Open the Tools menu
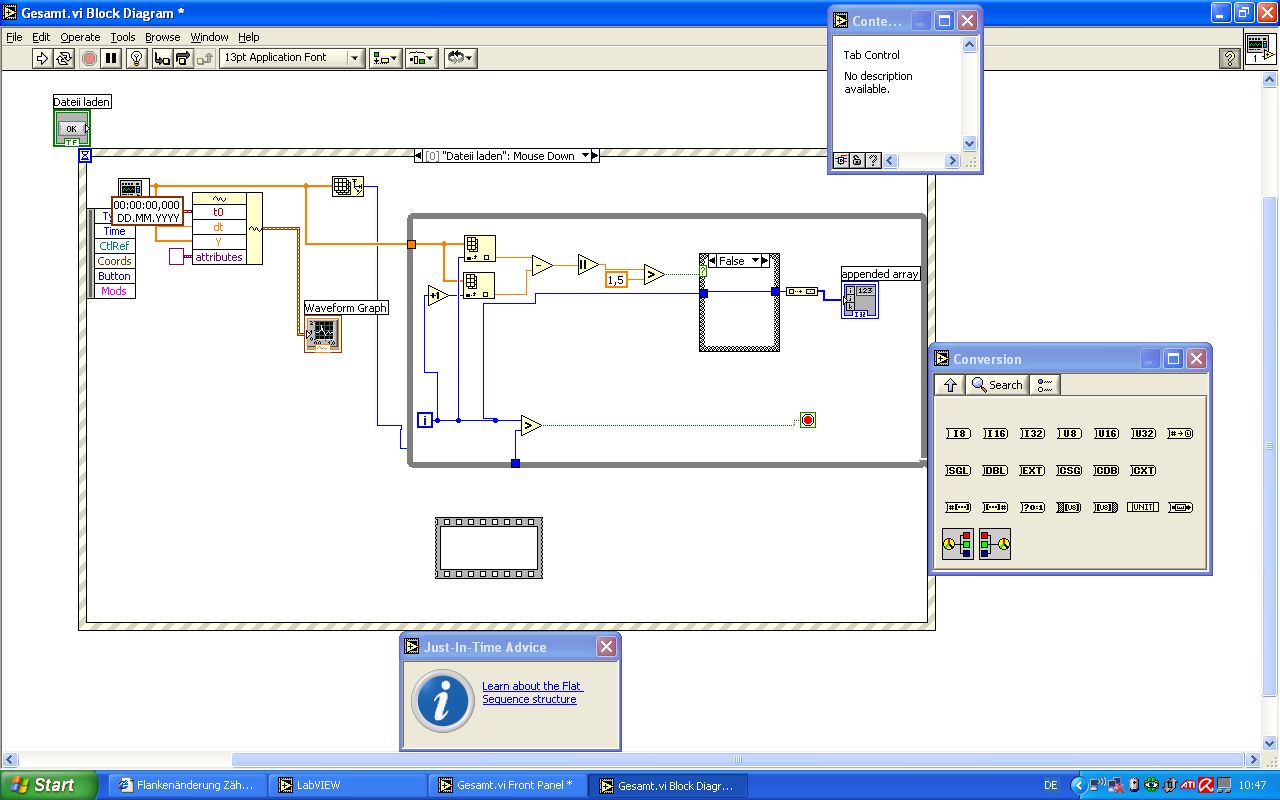This screenshot has width=1280, height=800. [x=123, y=37]
